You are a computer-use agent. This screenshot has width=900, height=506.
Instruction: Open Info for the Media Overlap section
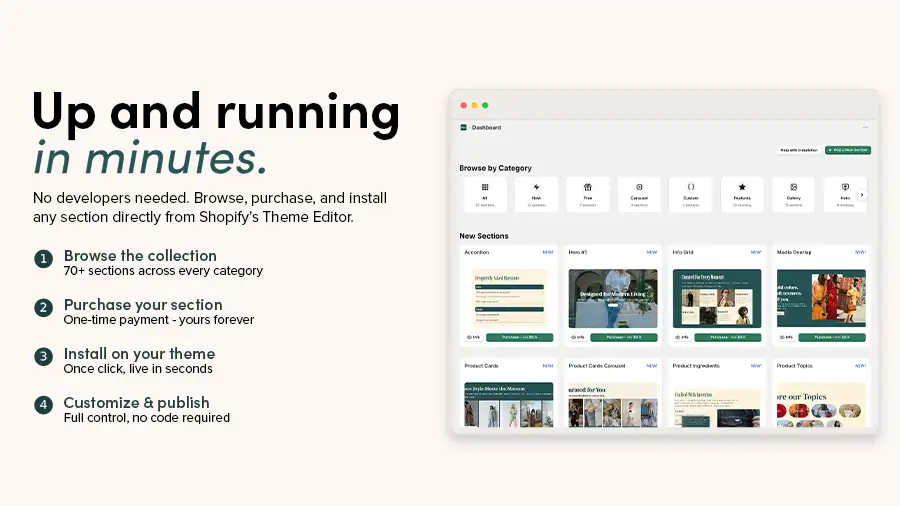[x=786, y=337]
